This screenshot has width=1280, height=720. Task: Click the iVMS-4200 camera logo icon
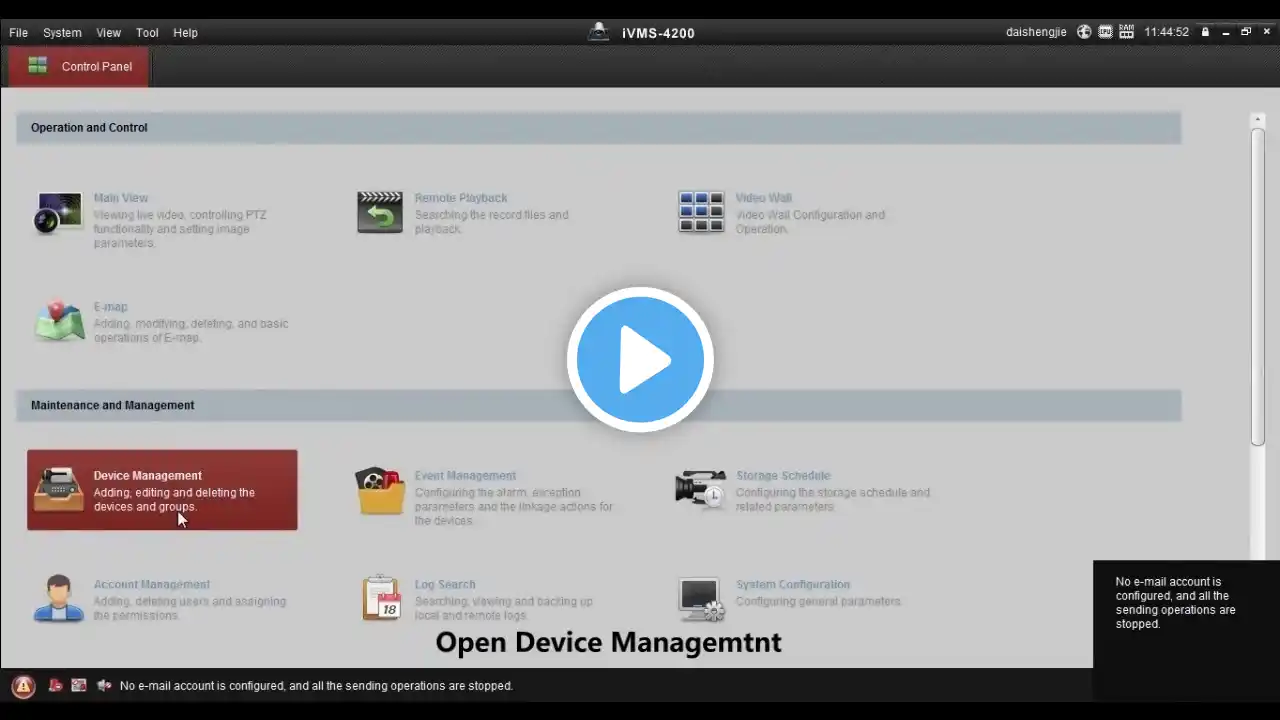pos(599,32)
